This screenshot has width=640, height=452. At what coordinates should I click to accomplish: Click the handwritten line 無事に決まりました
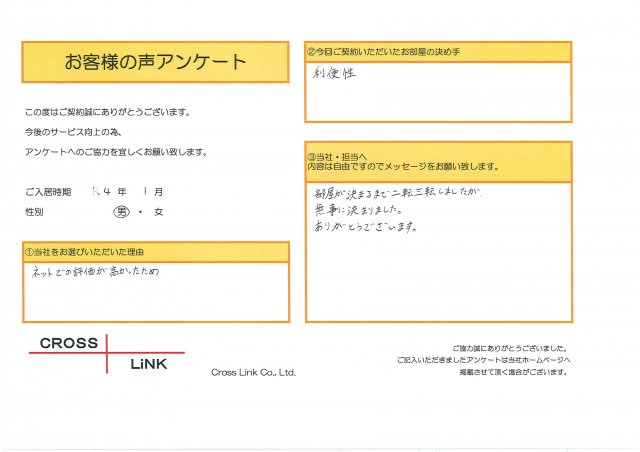tap(357, 209)
